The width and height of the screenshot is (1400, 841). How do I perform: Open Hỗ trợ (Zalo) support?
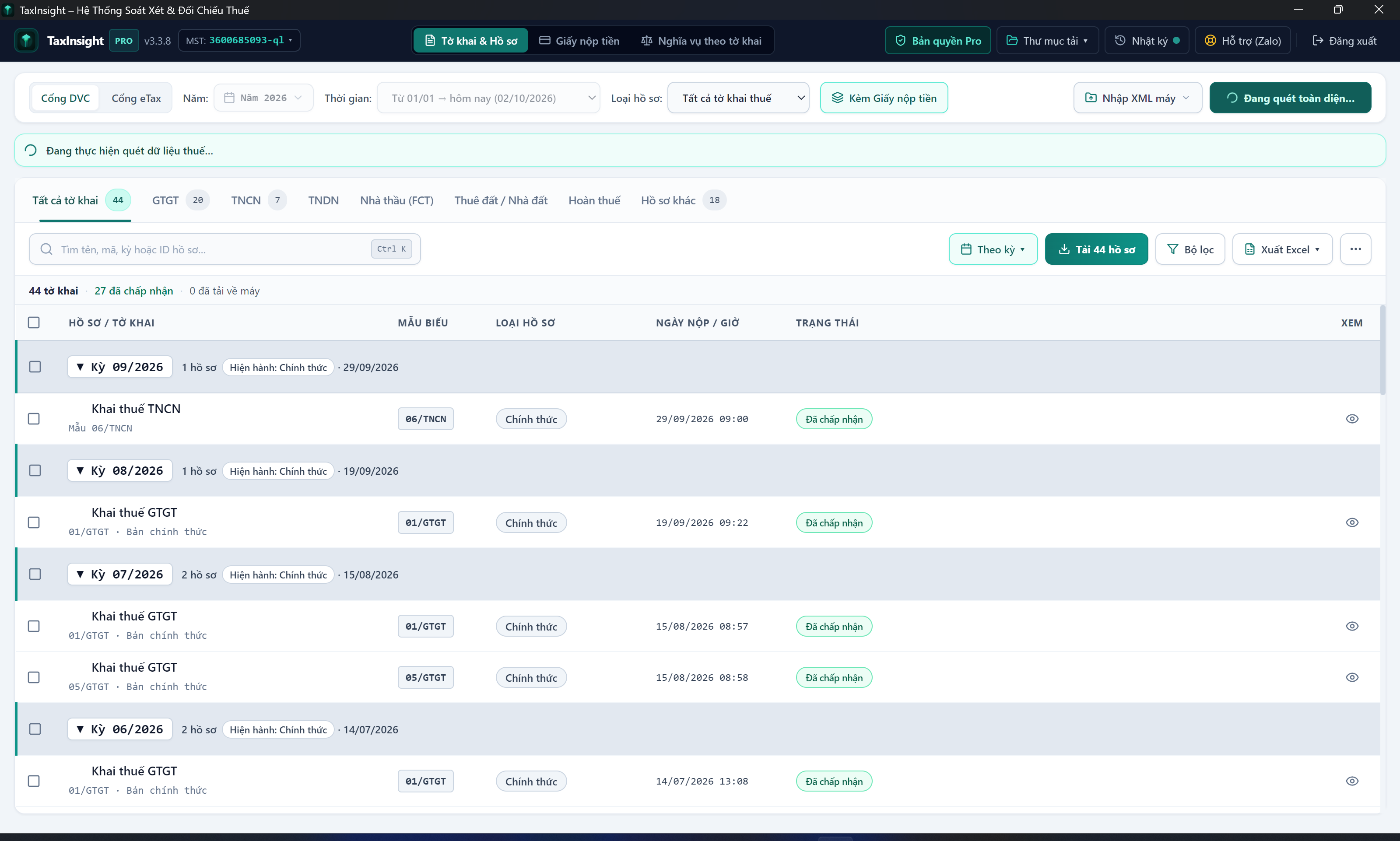1242,41
